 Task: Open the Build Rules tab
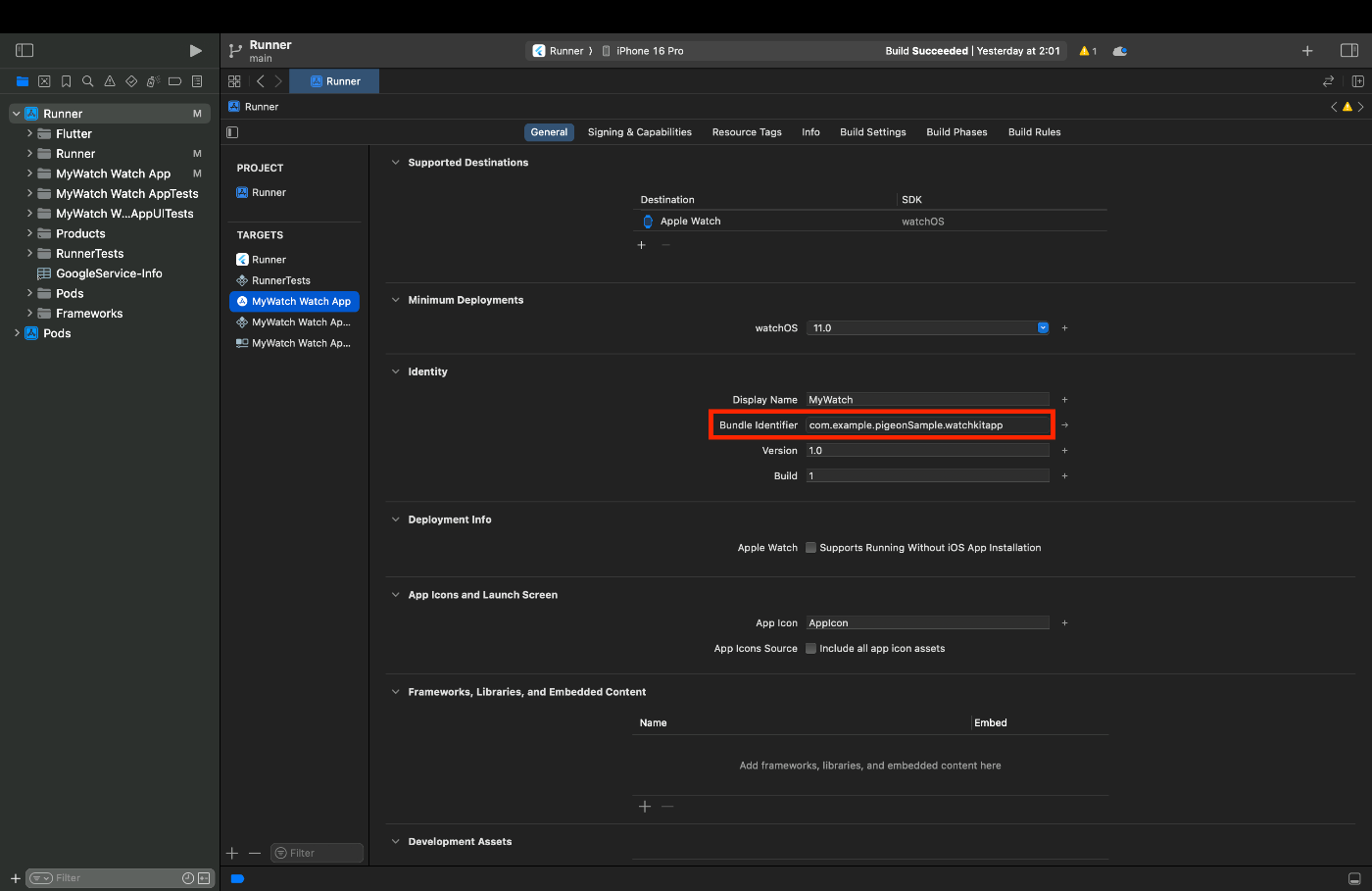1035,132
